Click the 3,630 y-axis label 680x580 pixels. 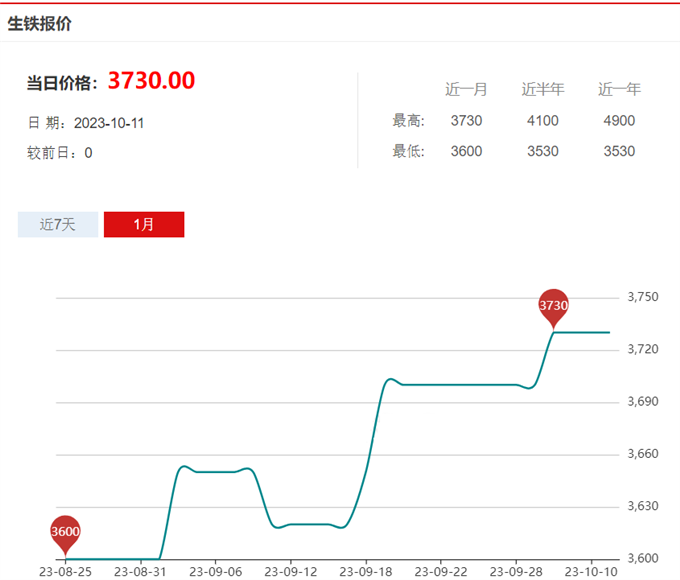pyautogui.click(x=643, y=506)
